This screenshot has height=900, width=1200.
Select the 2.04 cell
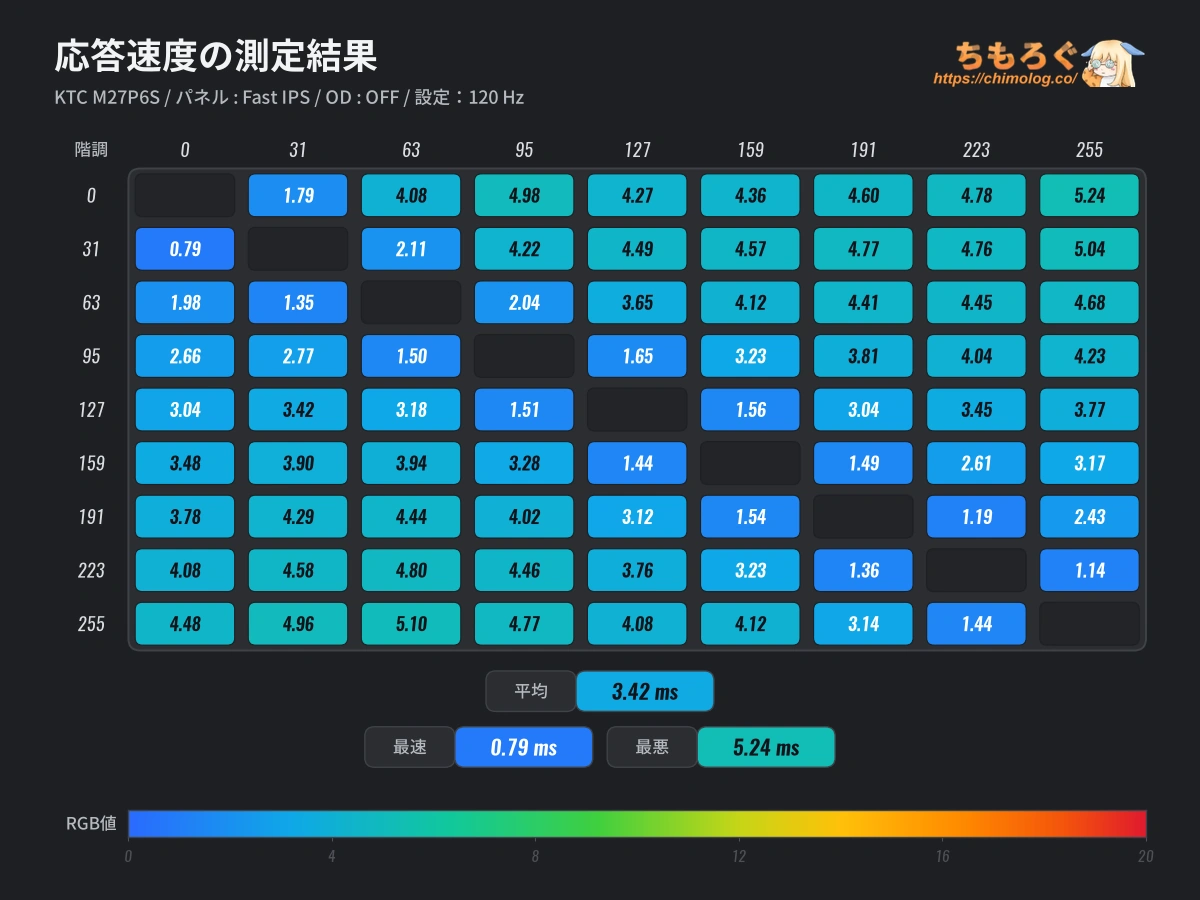click(524, 302)
